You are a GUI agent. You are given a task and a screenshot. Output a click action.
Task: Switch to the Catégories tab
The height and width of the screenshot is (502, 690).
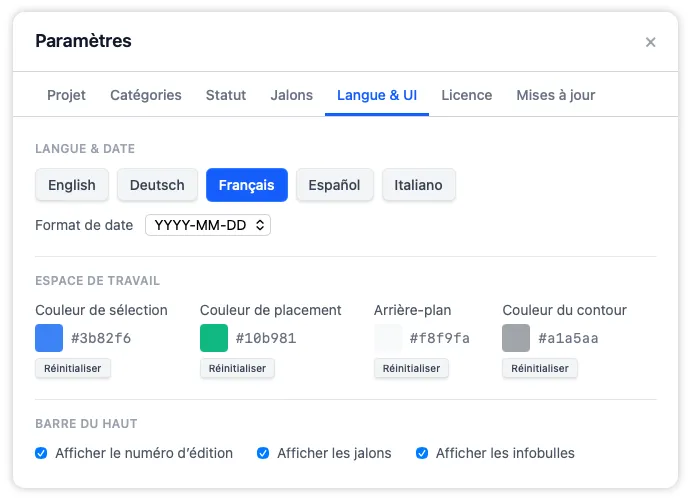pos(146,95)
